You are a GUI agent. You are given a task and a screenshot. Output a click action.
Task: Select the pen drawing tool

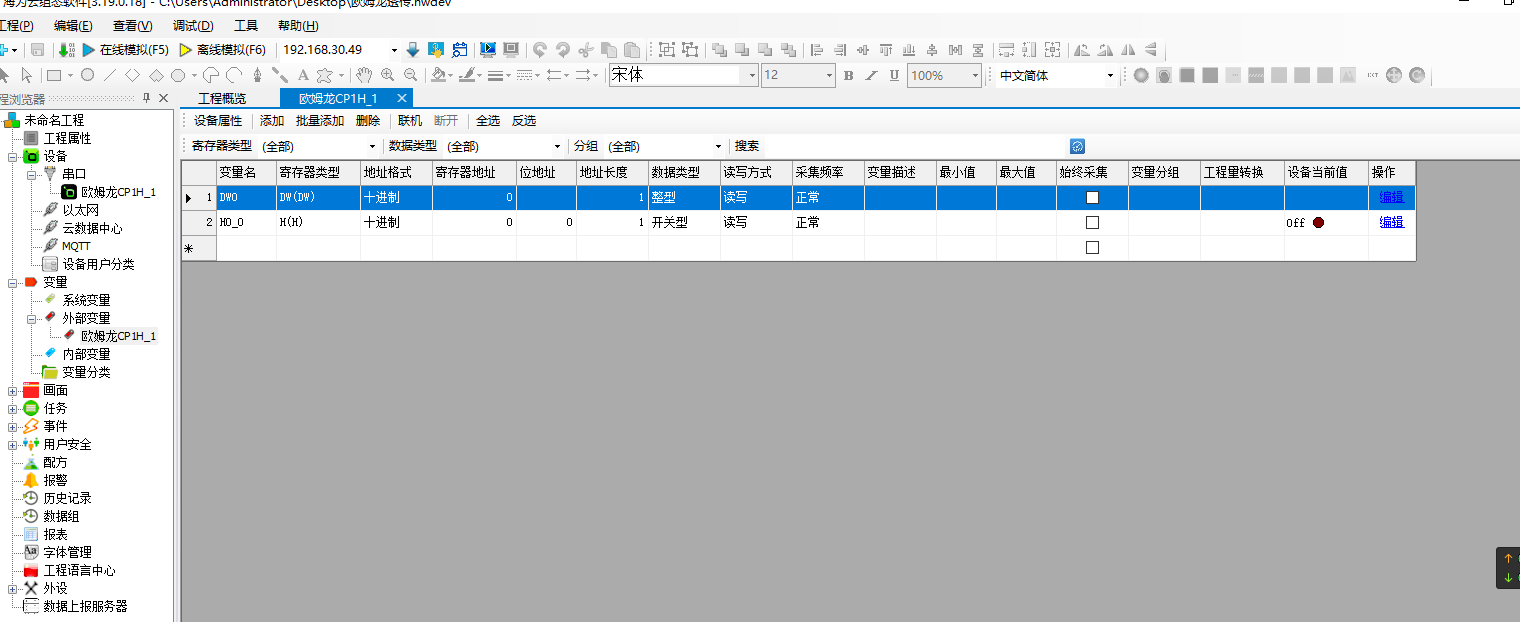coord(257,75)
